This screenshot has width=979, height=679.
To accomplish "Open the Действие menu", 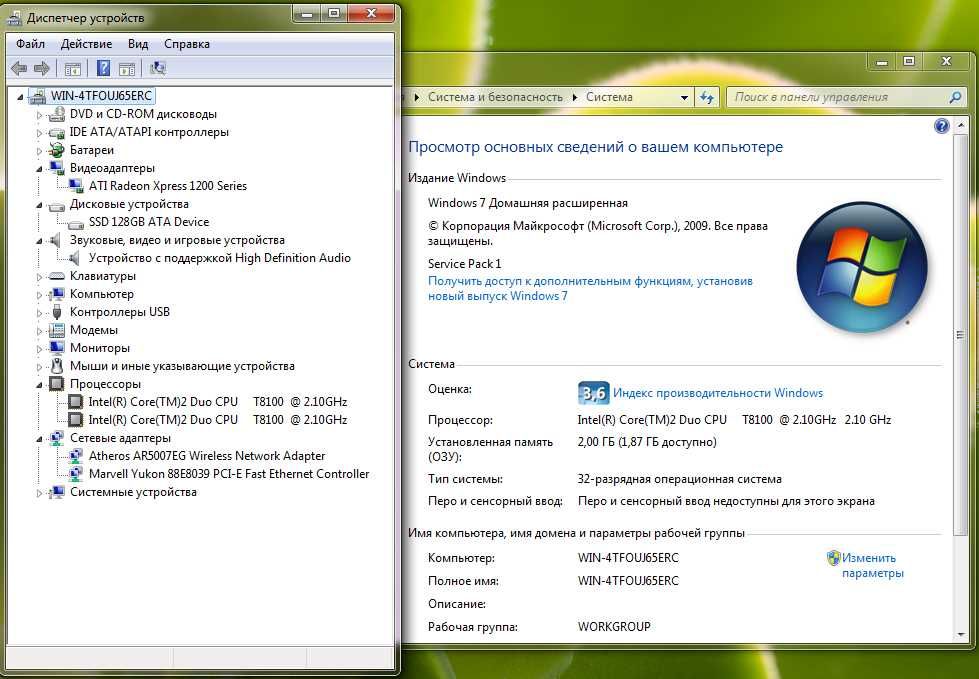I will point(86,44).
